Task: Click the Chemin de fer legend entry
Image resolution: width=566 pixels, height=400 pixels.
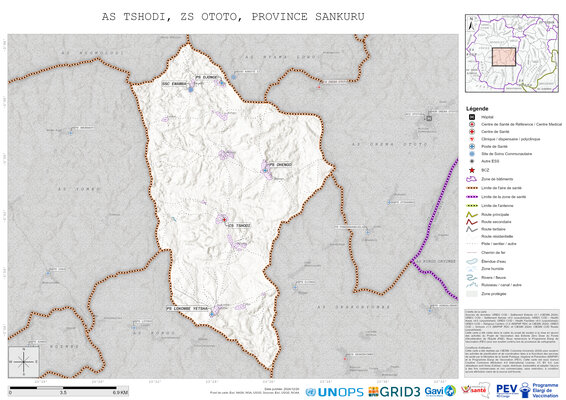Action: point(492,253)
